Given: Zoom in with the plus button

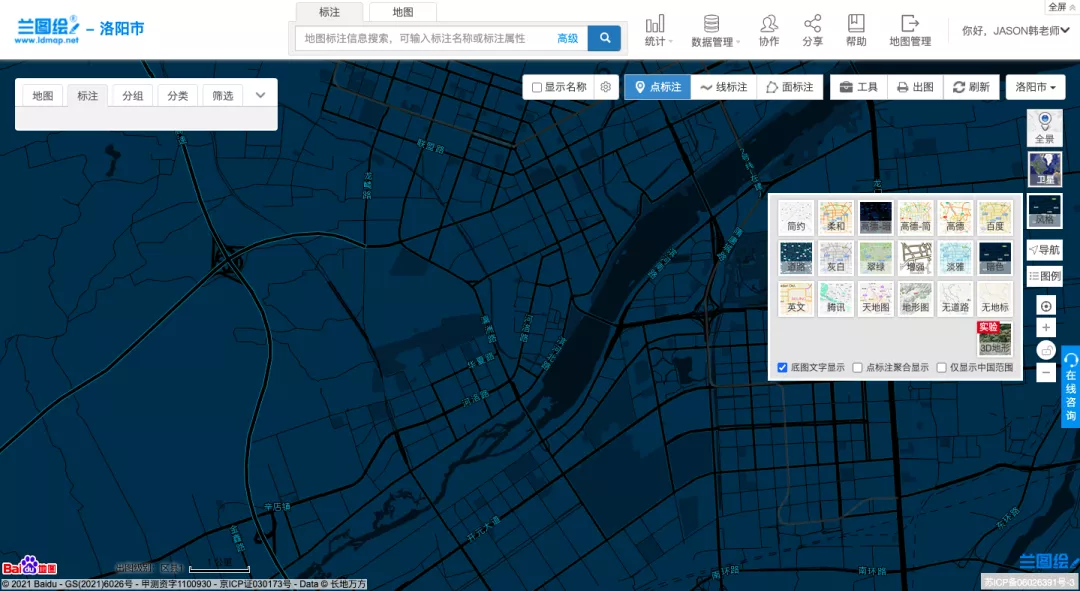Looking at the screenshot, I should pos(1046,328).
